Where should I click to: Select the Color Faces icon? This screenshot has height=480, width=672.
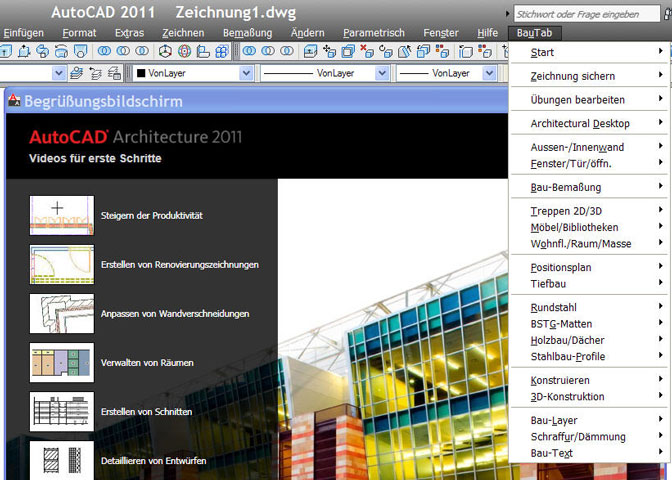tap(442, 51)
